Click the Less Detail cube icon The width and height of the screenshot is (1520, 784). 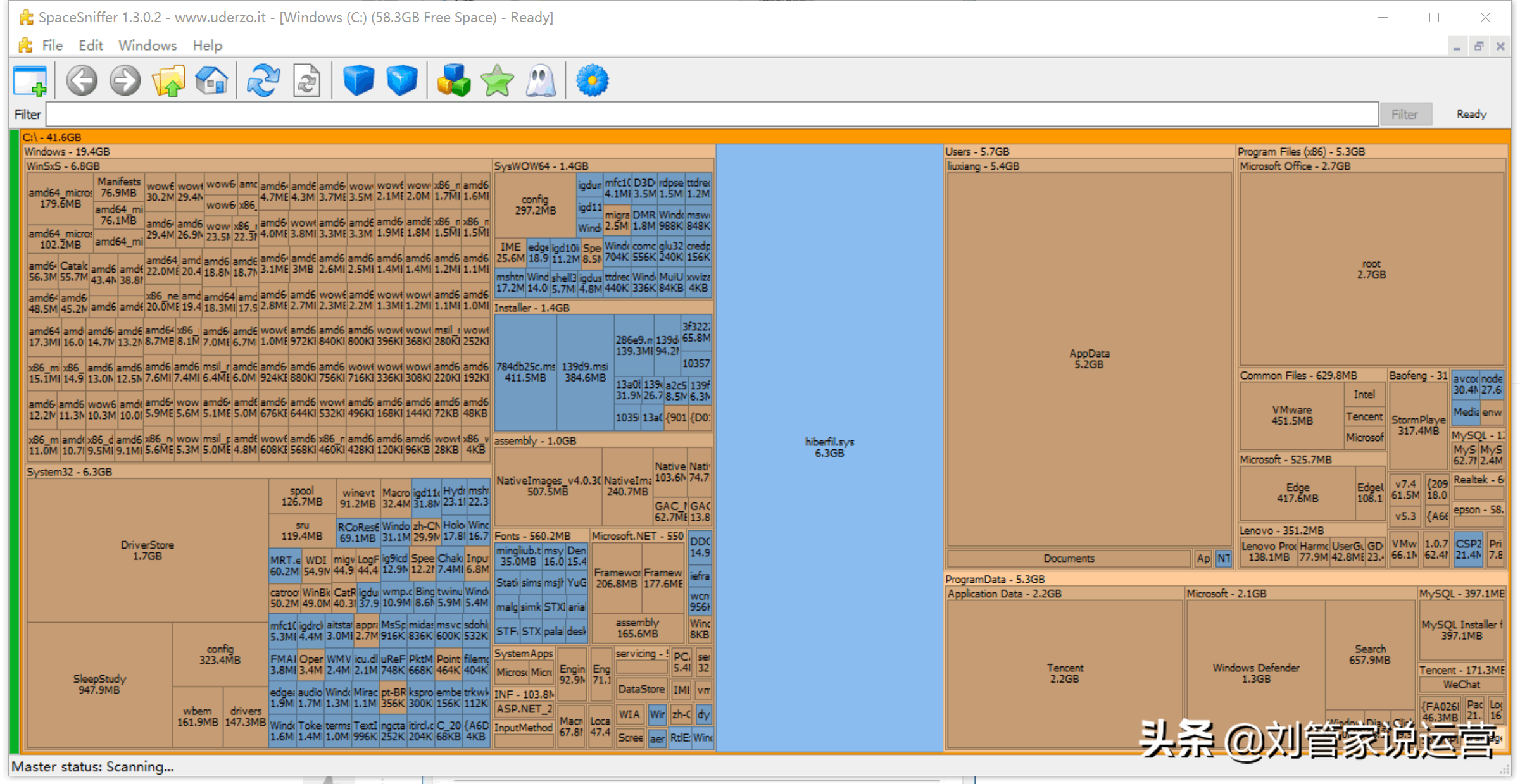(x=358, y=81)
